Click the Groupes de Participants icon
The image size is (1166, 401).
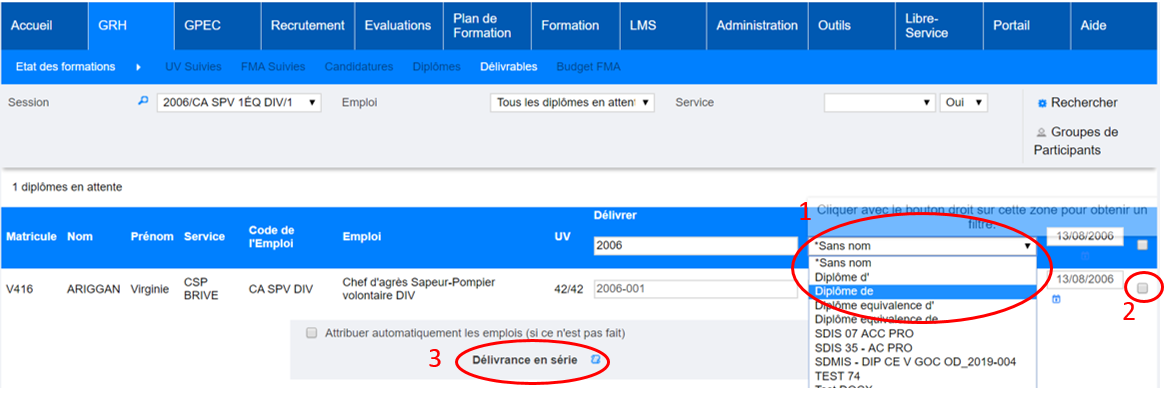(x=1041, y=132)
